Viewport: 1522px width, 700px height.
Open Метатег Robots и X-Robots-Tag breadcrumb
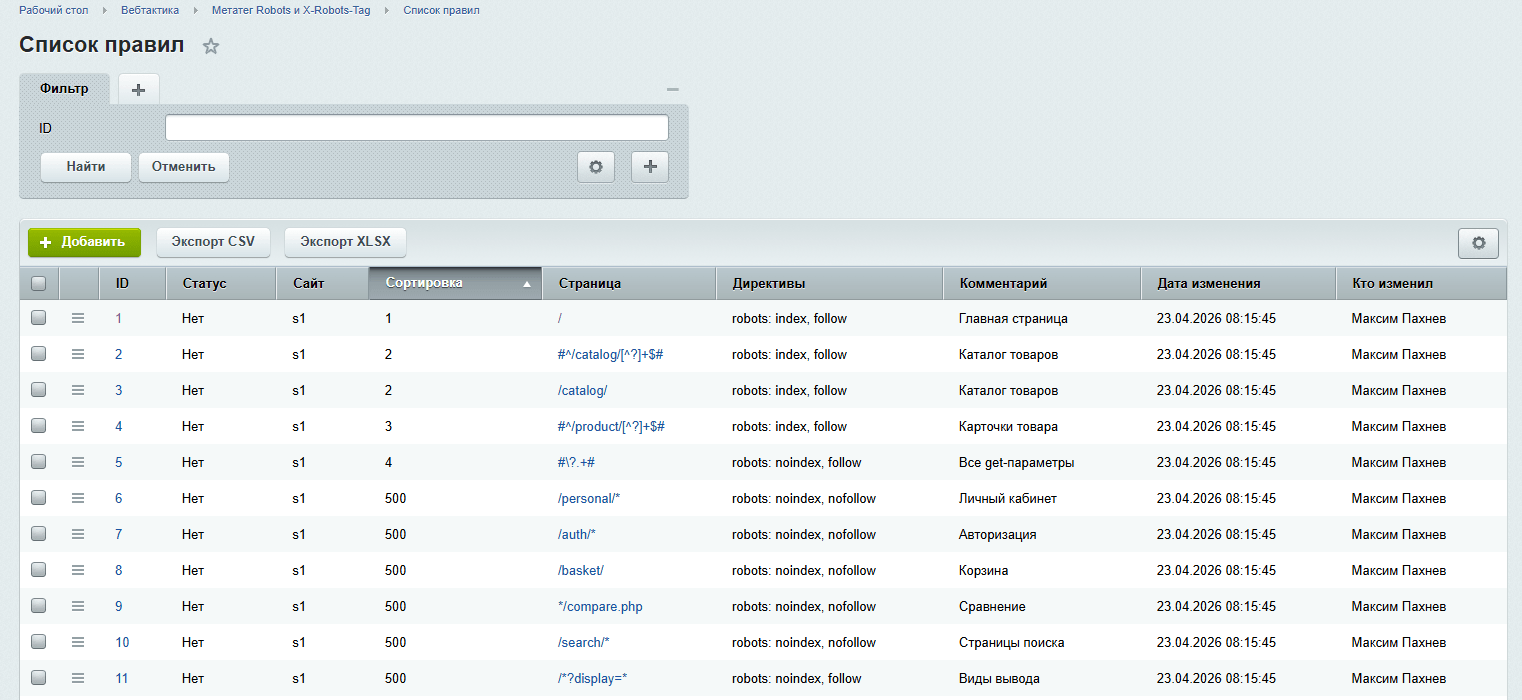coord(290,10)
